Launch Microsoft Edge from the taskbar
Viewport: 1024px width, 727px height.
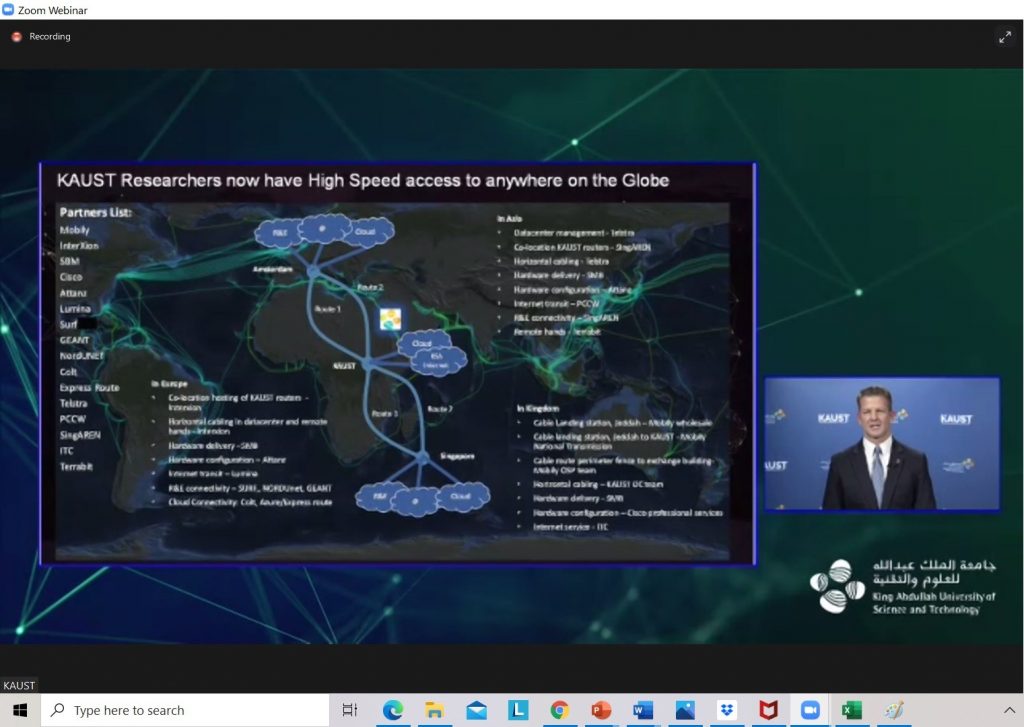[x=392, y=710]
